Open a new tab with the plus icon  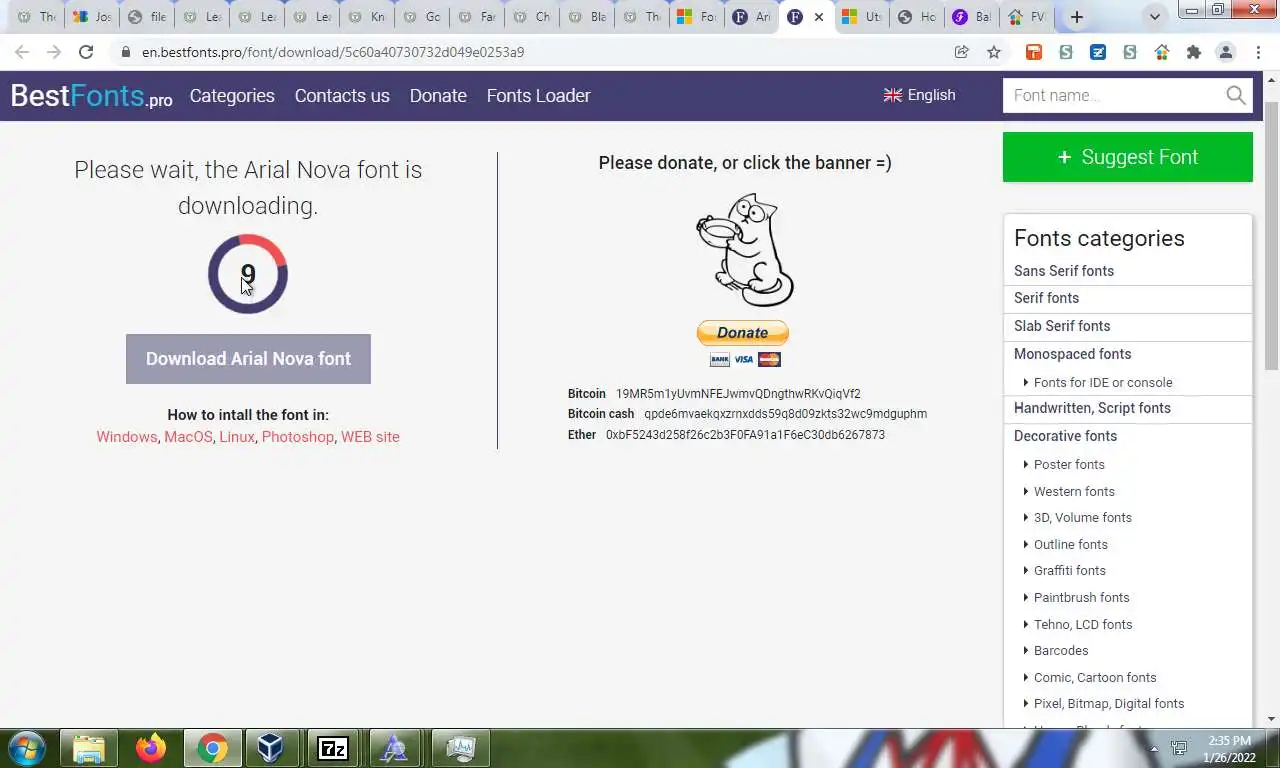pos(1076,17)
